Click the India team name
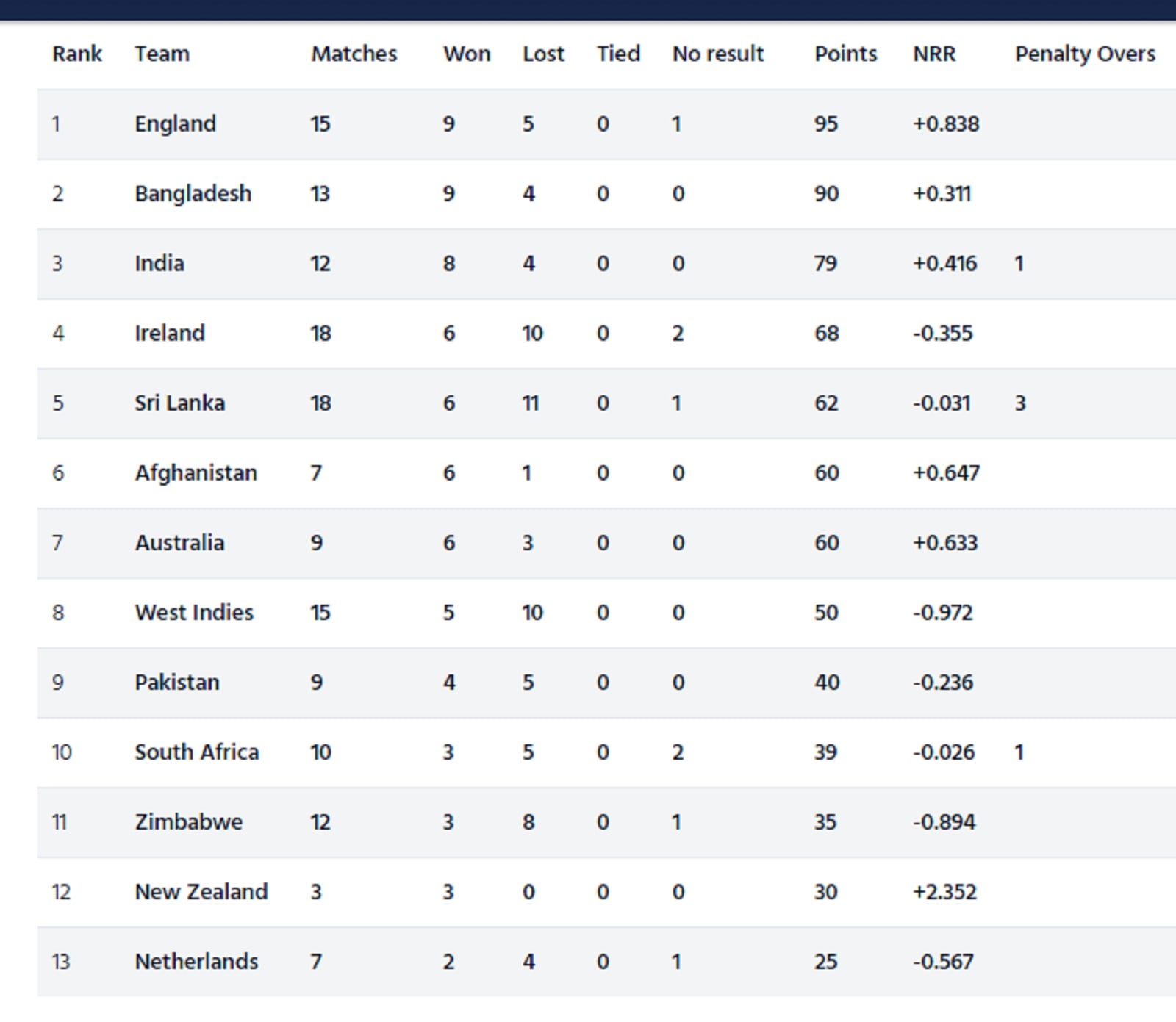Viewport: 1176px width, 1022px height. click(x=159, y=263)
